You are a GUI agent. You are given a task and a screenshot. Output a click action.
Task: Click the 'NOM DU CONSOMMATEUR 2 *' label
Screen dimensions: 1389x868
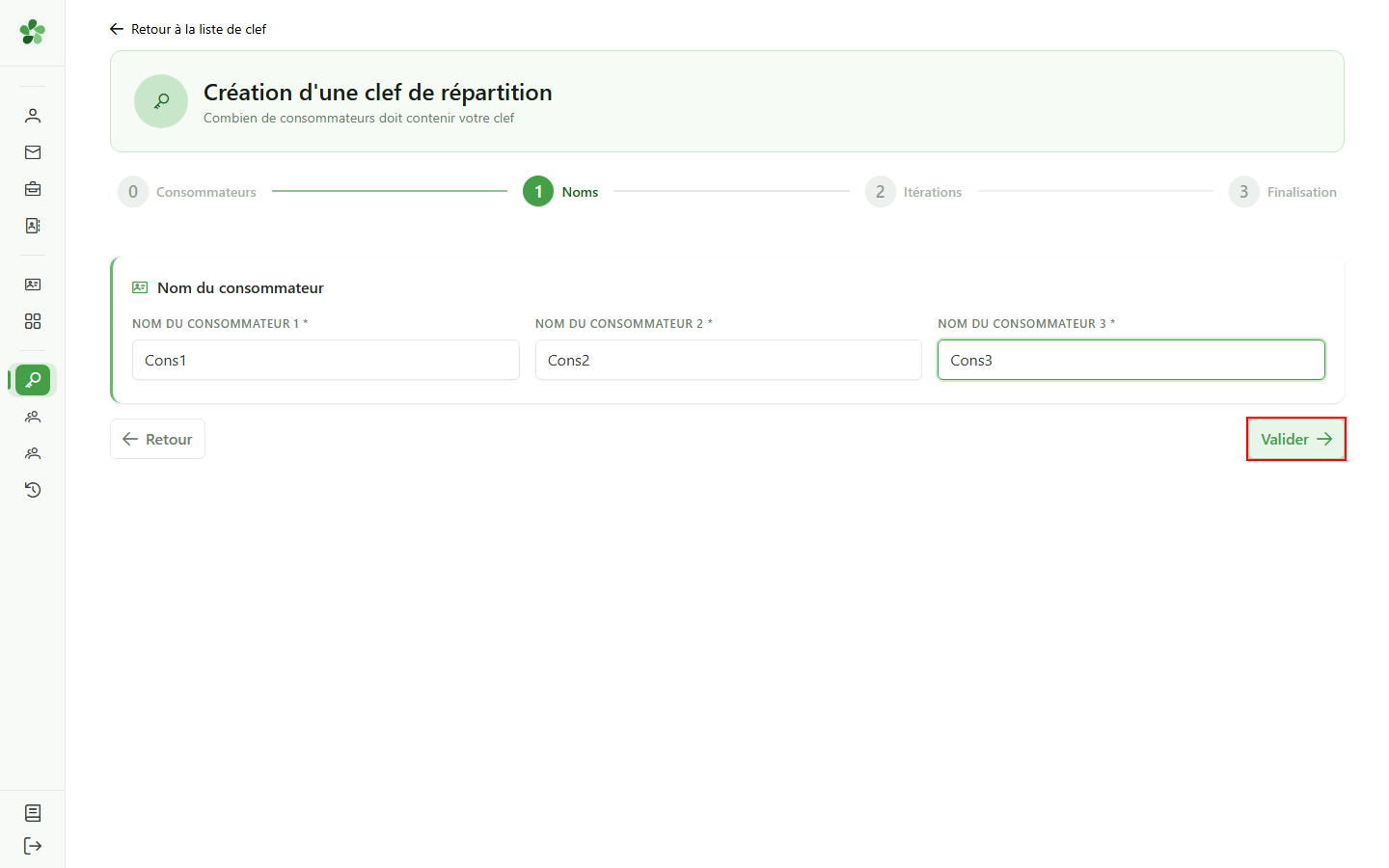point(624,324)
